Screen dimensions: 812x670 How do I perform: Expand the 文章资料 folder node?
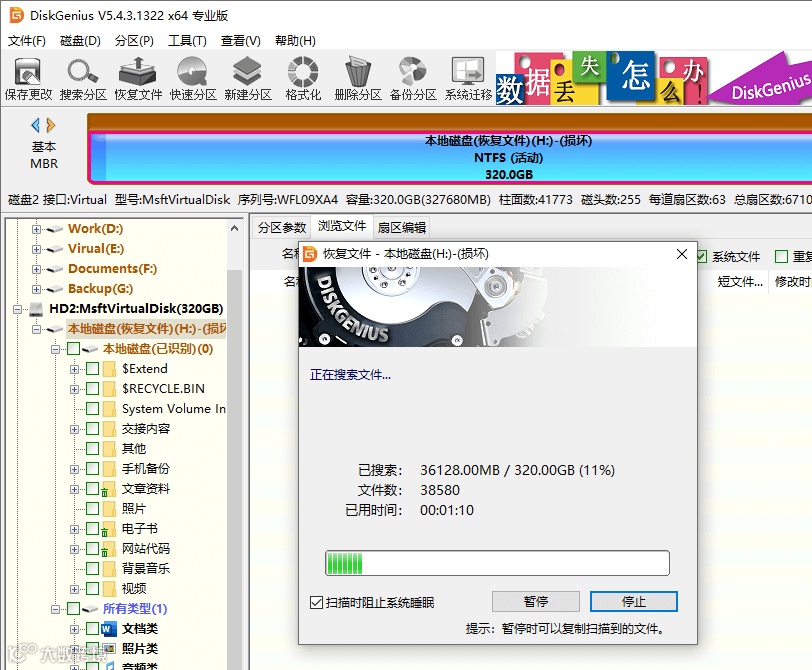tap(75, 489)
